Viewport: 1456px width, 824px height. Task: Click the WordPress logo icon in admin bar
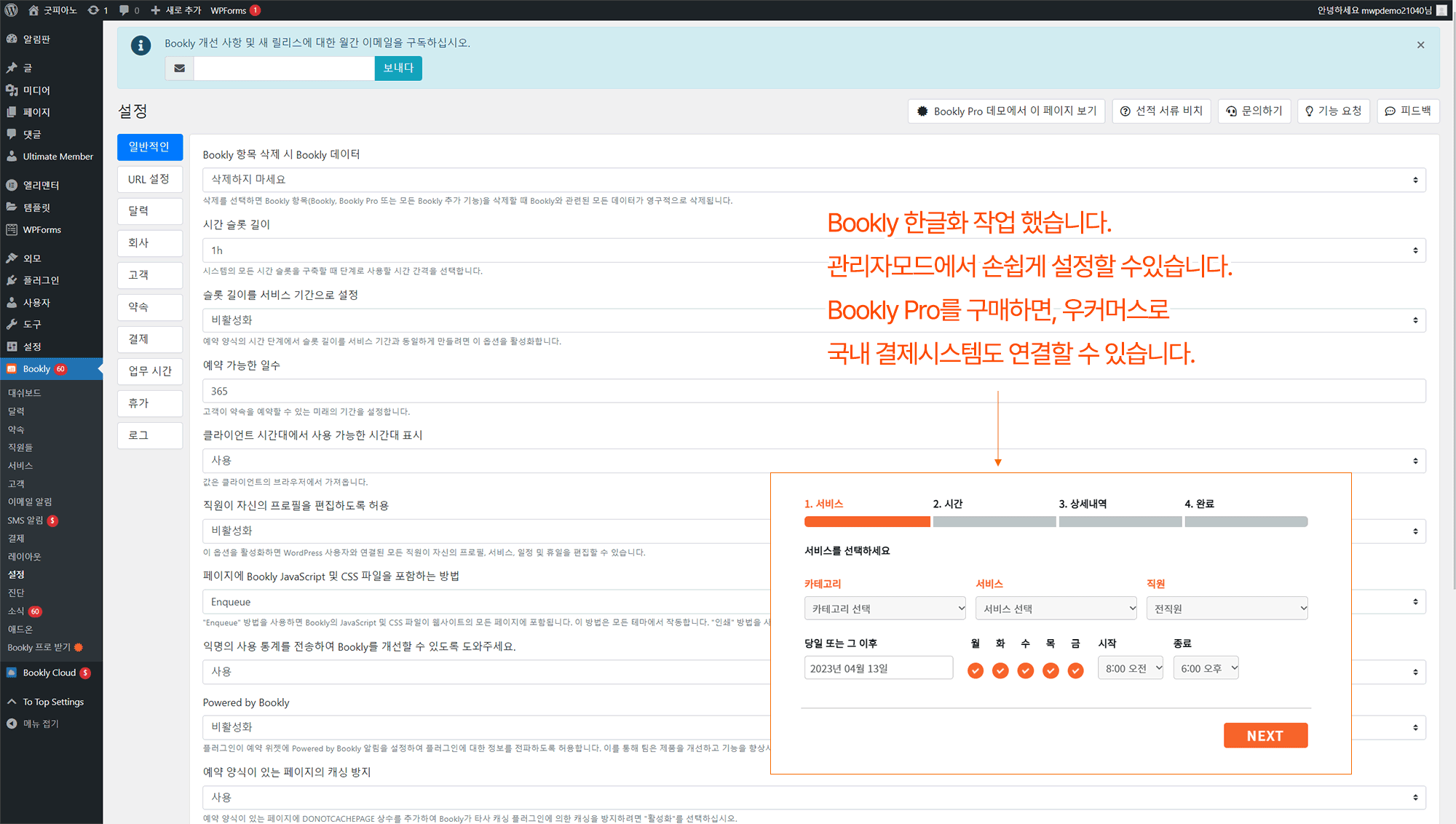coord(12,10)
